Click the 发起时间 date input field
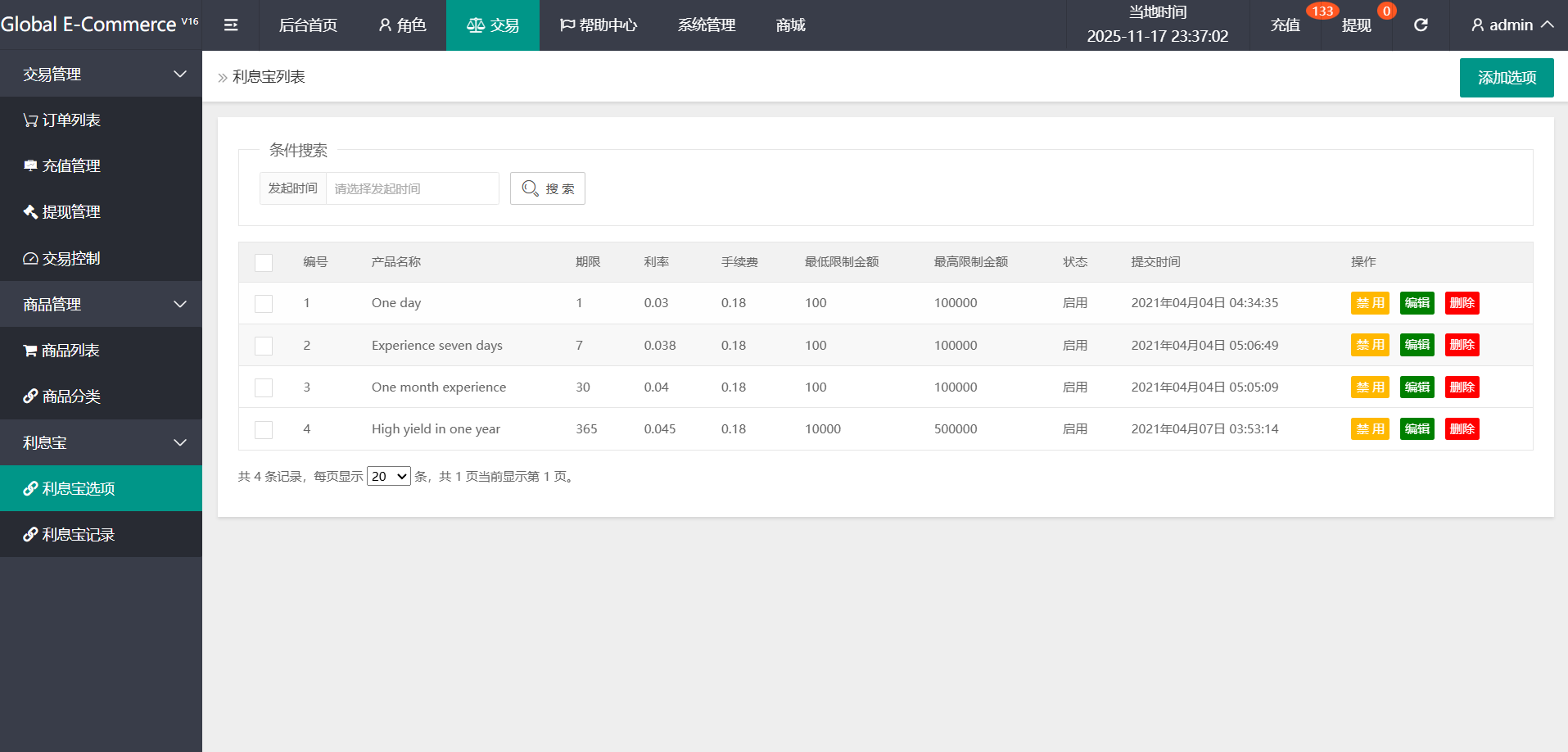This screenshot has width=1568, height=752. (x=412, y=189)
